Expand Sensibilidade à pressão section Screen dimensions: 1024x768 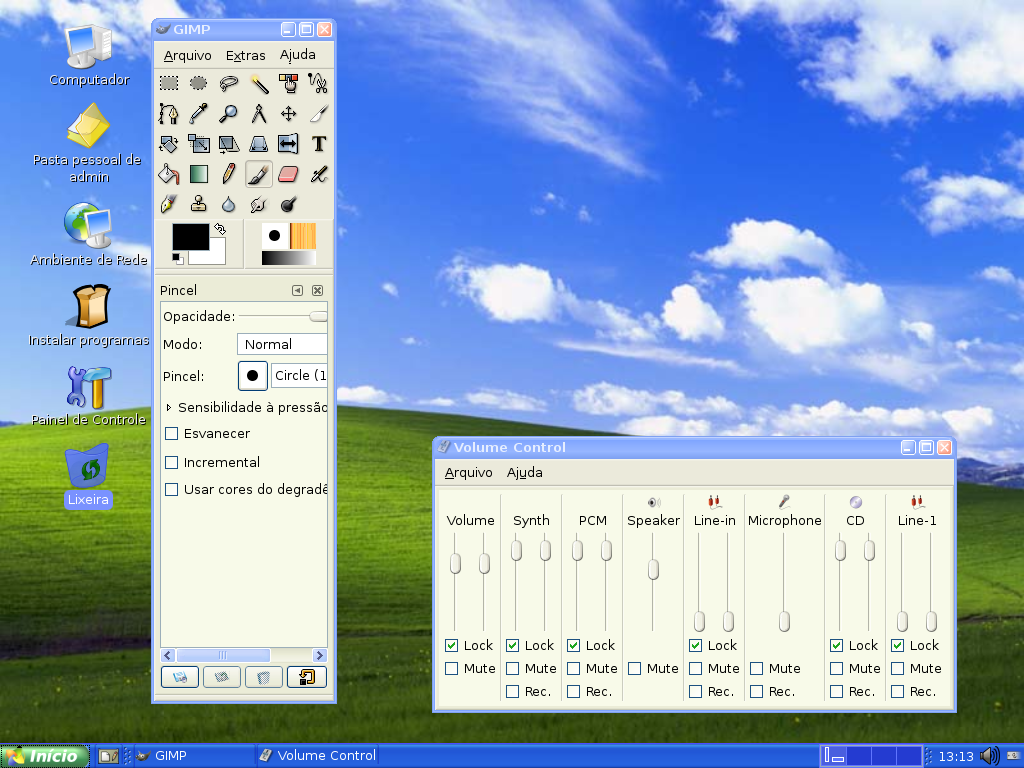168,408
